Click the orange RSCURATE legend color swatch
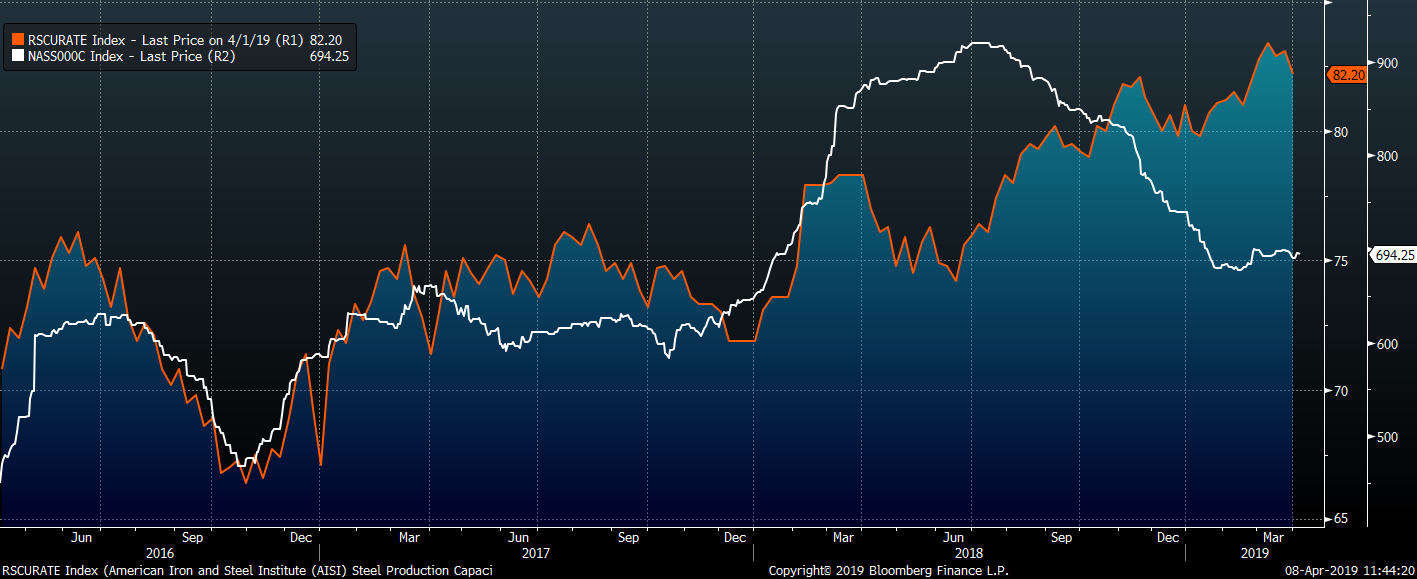The width and height of the screenshot is (1417, 579). click(16, 39)
